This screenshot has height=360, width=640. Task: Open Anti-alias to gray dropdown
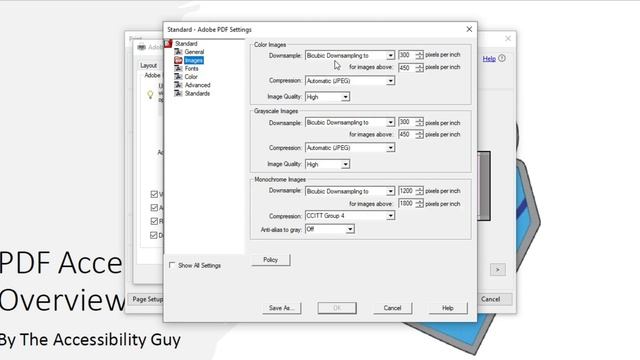click(330, 229)
